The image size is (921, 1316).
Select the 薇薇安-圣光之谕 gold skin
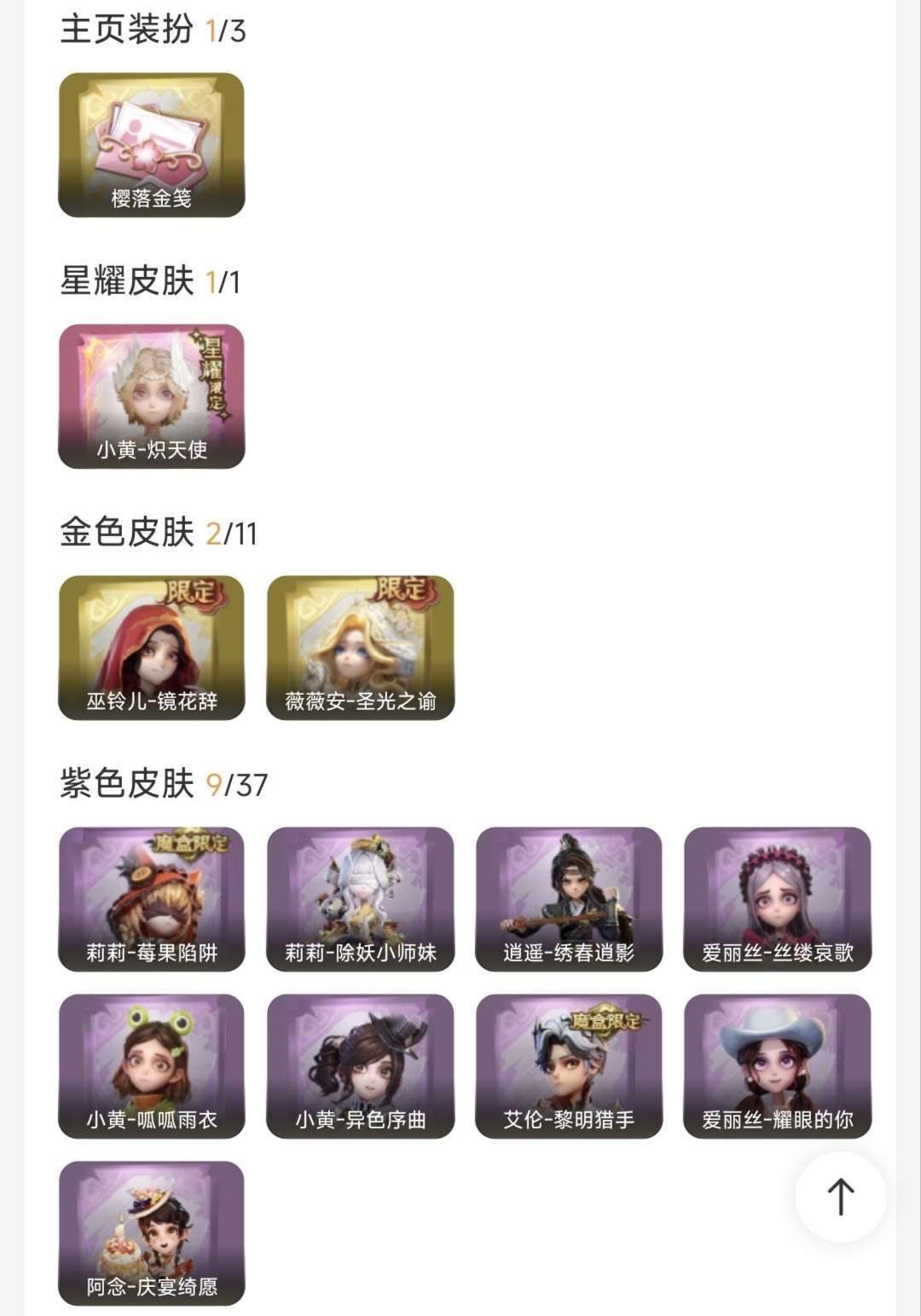point(360,648)
